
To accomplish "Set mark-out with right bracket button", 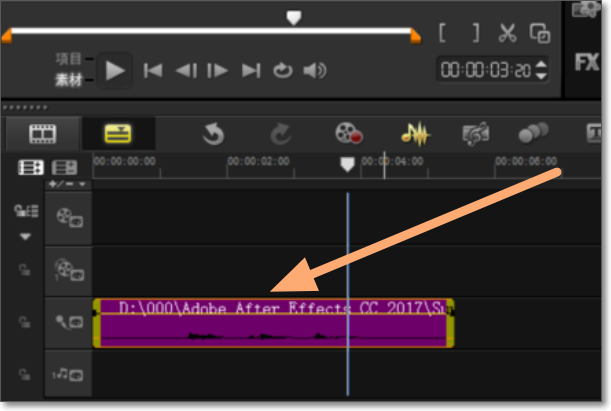I will click(475, 32).
